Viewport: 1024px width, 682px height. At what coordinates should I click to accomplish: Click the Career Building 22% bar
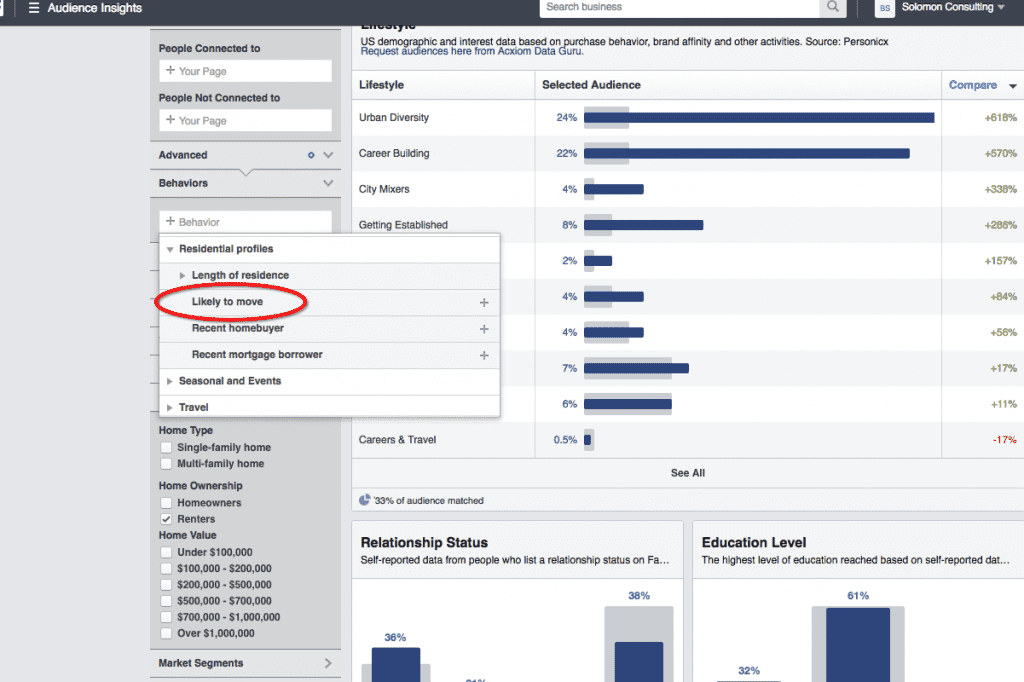(x=746, y=154)
